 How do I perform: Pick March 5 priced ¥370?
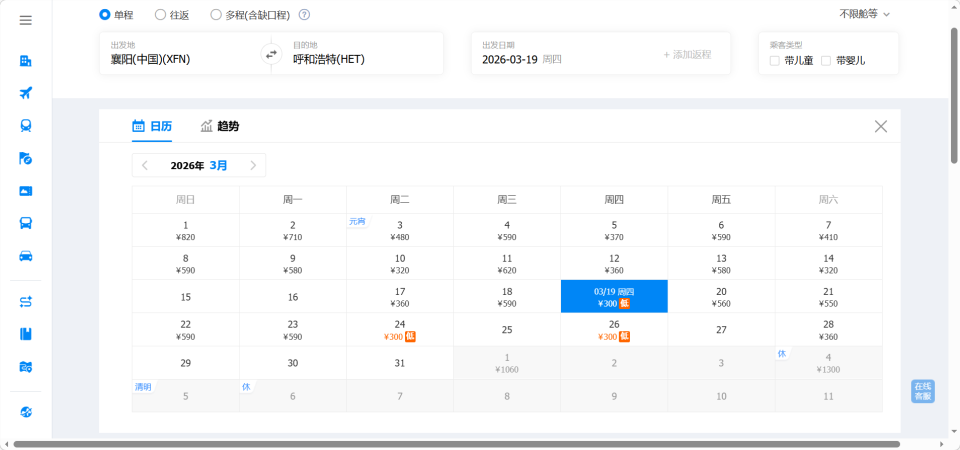pyautogui.click(x=614, y=230)
